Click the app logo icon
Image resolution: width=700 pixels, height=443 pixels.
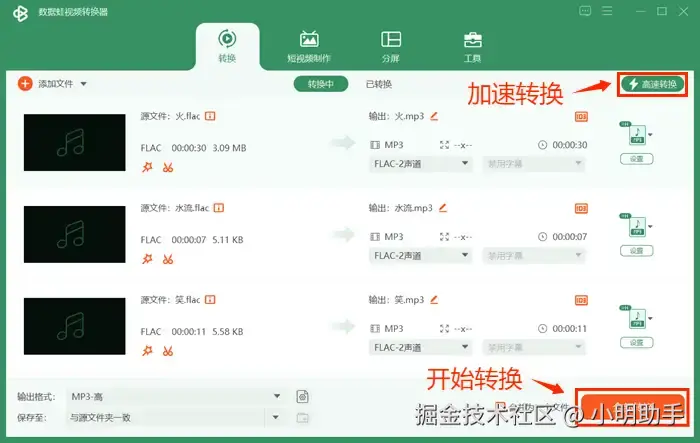(x=20, y=13)
